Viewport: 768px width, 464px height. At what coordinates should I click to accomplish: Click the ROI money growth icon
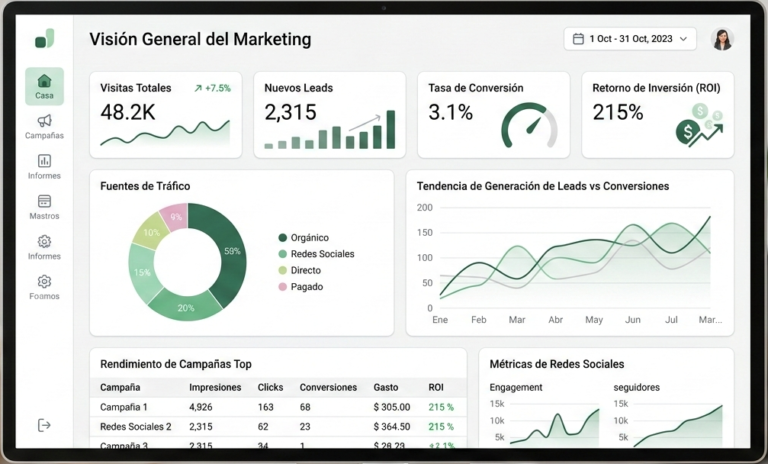pyautogui.click(x=697, y=126)
